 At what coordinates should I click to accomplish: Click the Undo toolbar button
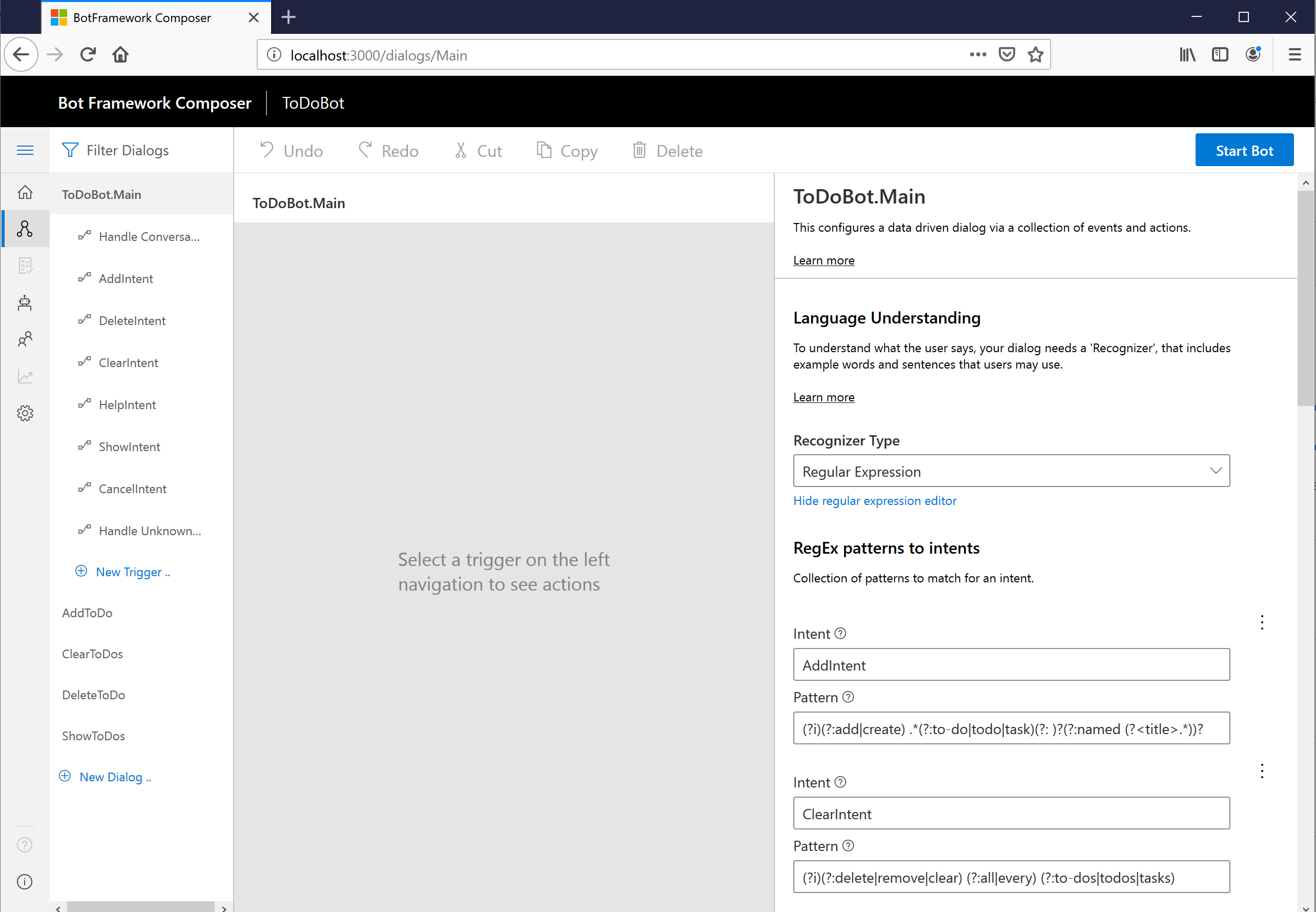[x=292, y=151]
